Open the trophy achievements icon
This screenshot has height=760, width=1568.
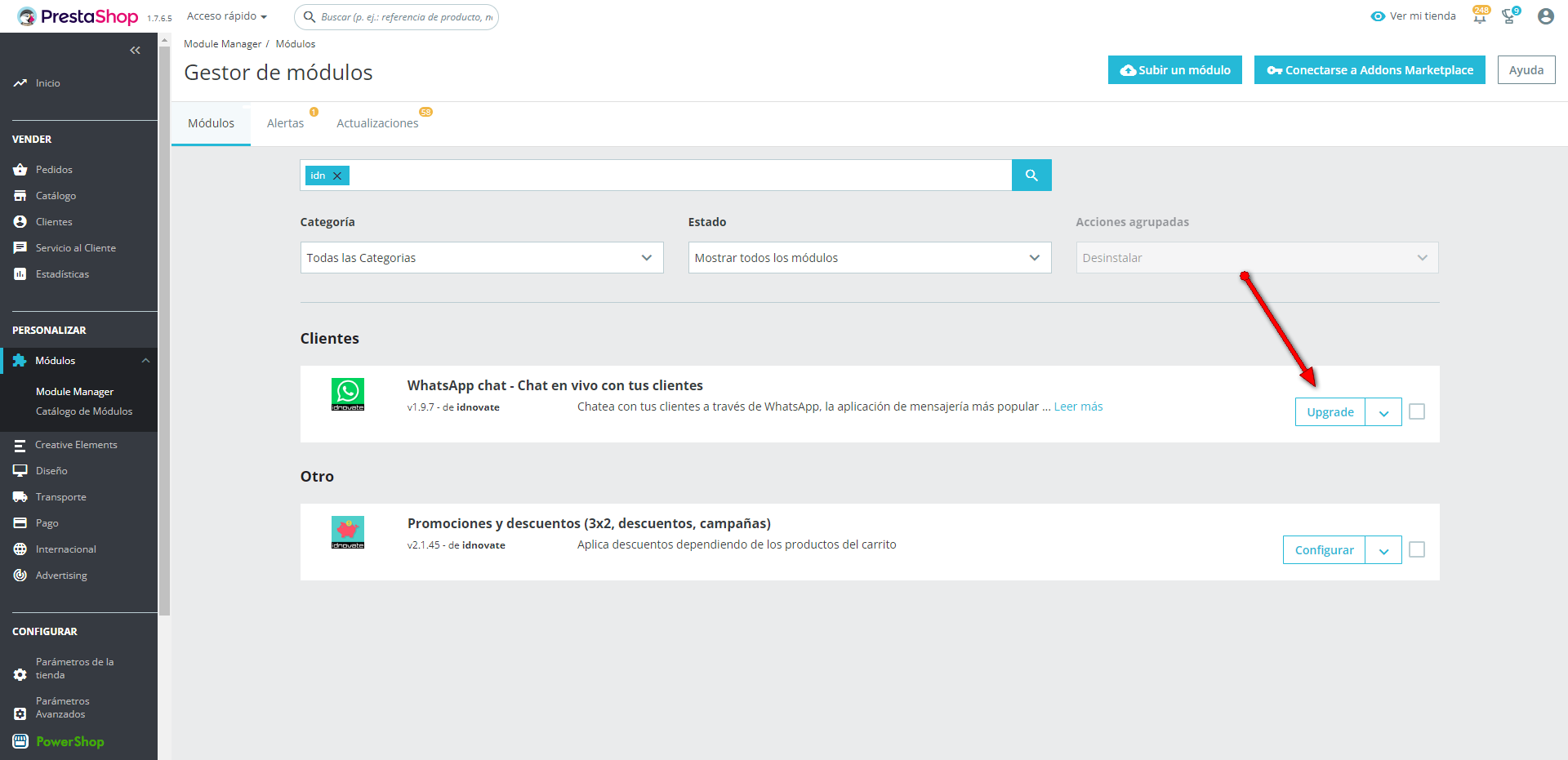point(1509,16)
